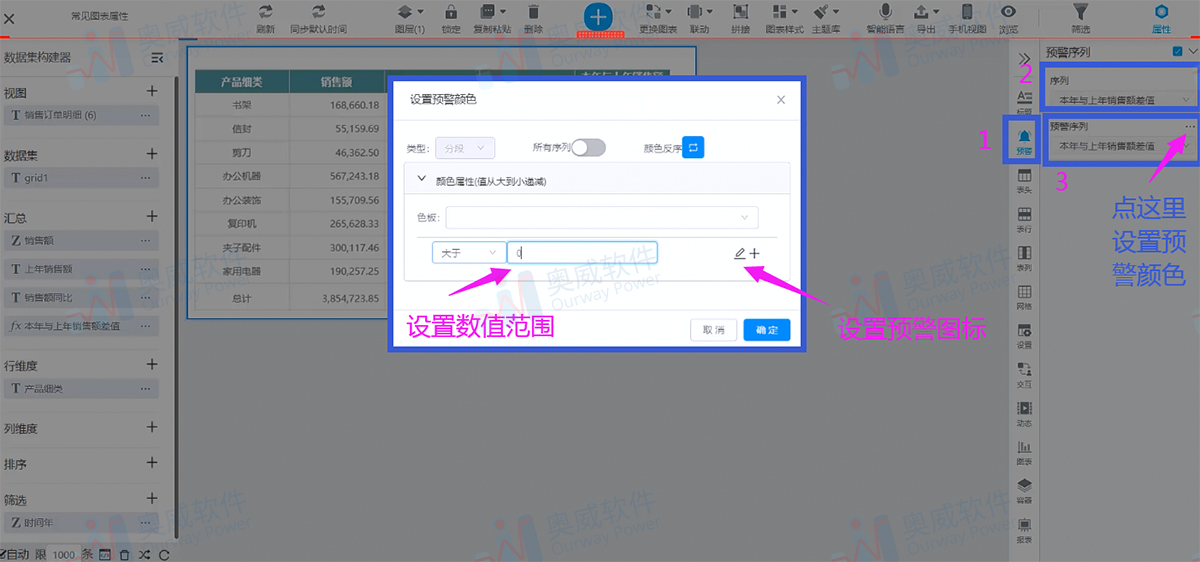Viewport: 1200px width, 562px height.
Task: Click the 筛选 filter funnel icon
Action: 1080,12
